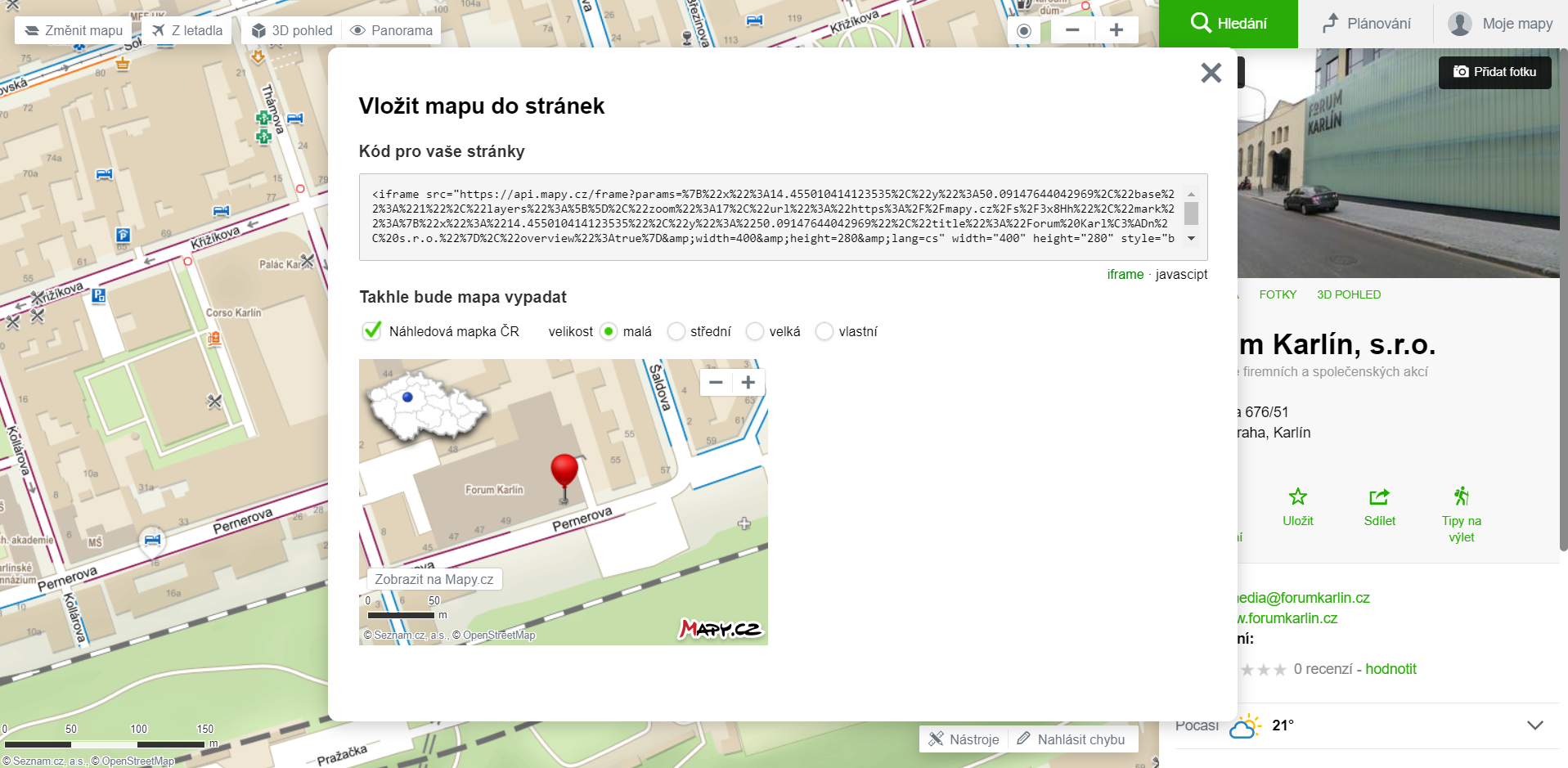Screen dimensions: 1568x768
Task: Click the gray rating stars
Action: [x=1263, y=670]
